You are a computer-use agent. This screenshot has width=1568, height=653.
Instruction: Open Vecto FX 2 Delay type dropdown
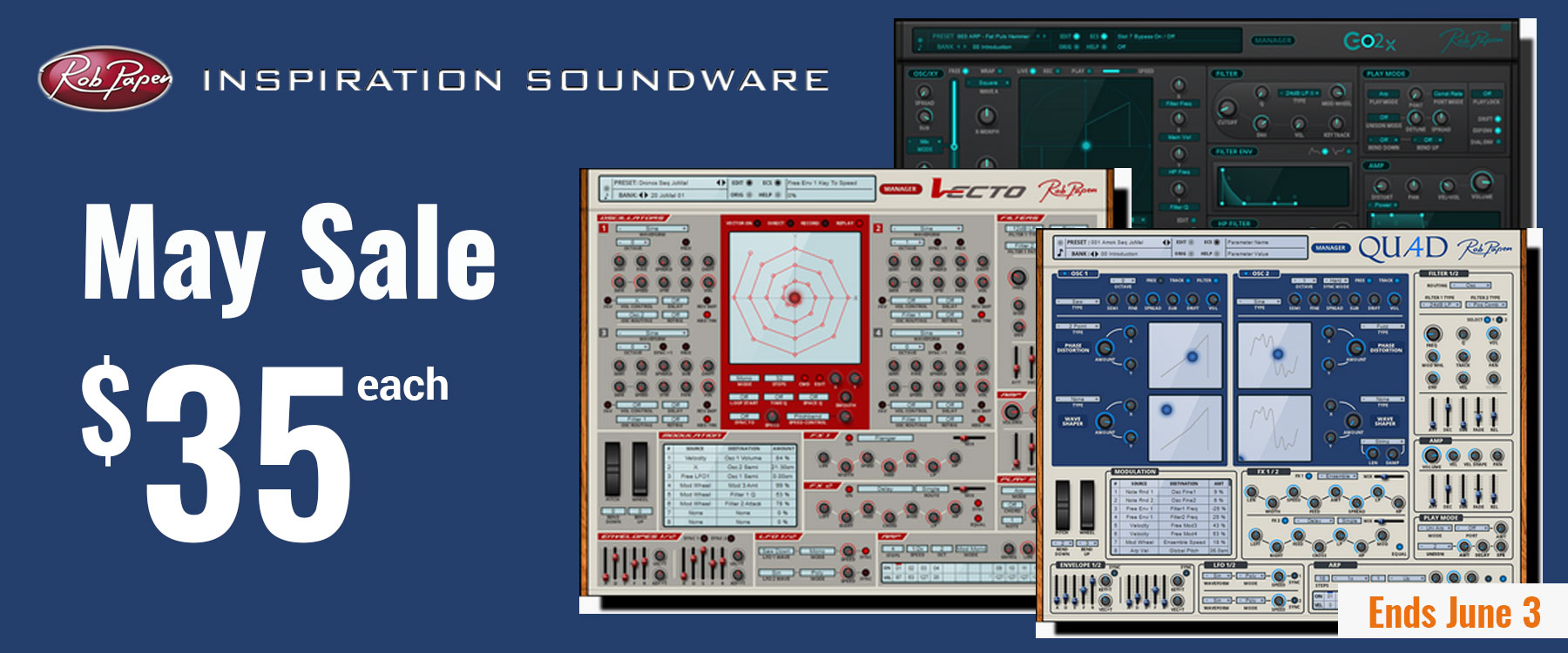coord(885,488)
